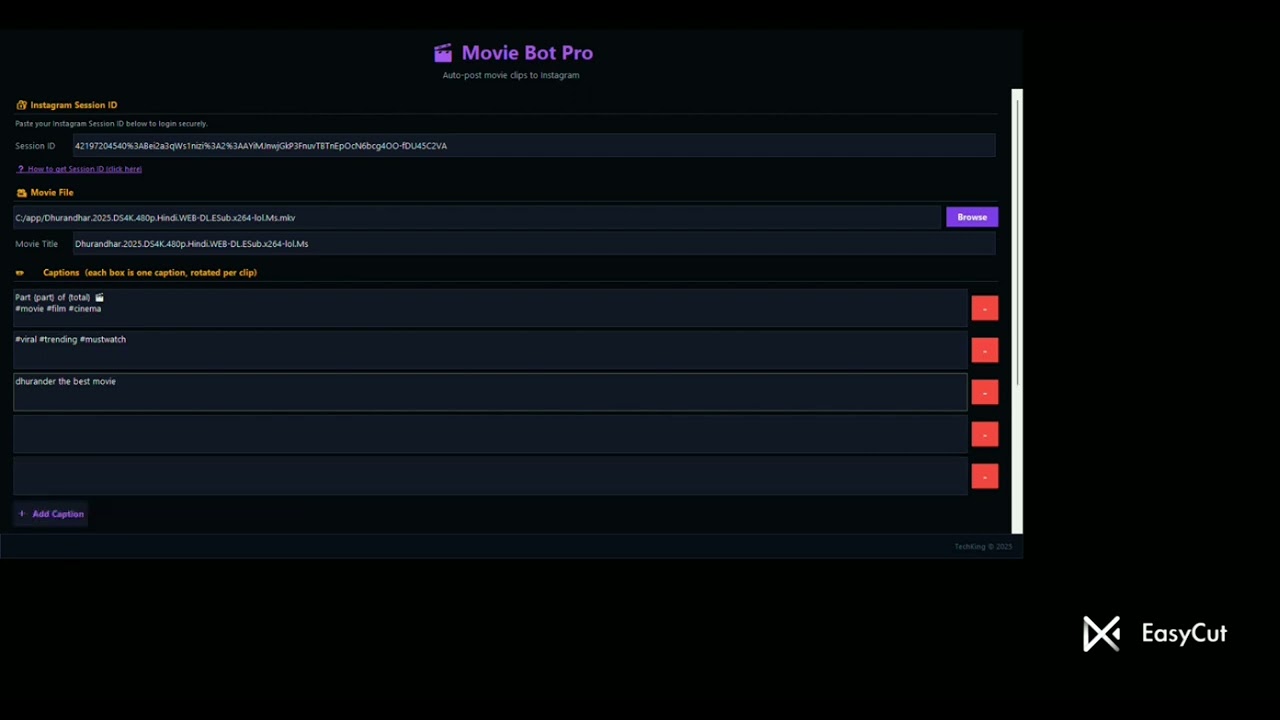Click the Movie File folder icon
Viewport: 1280px width, 720px height.
tap(21, 193)
